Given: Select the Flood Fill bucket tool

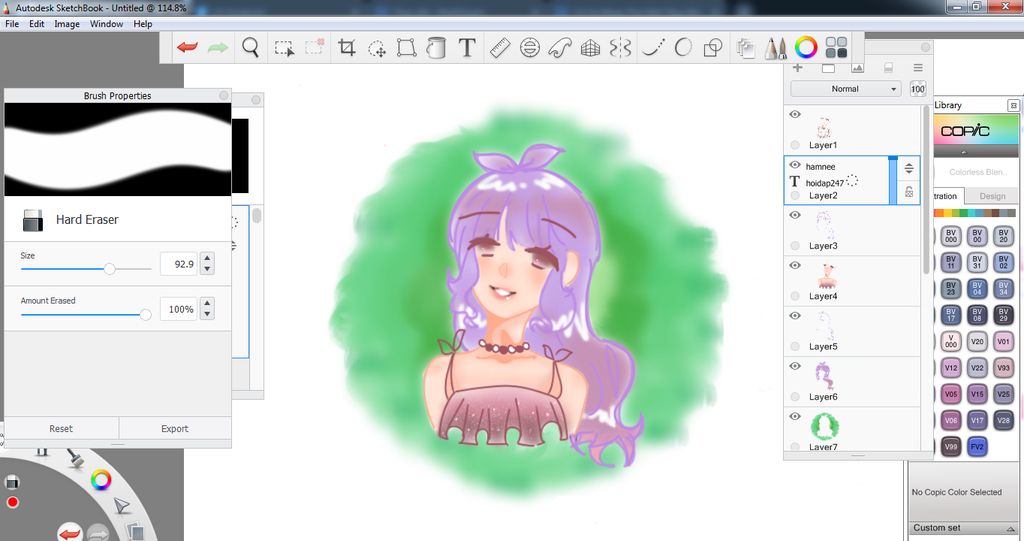Looking at the screenshot, I should tap(436, 47).
